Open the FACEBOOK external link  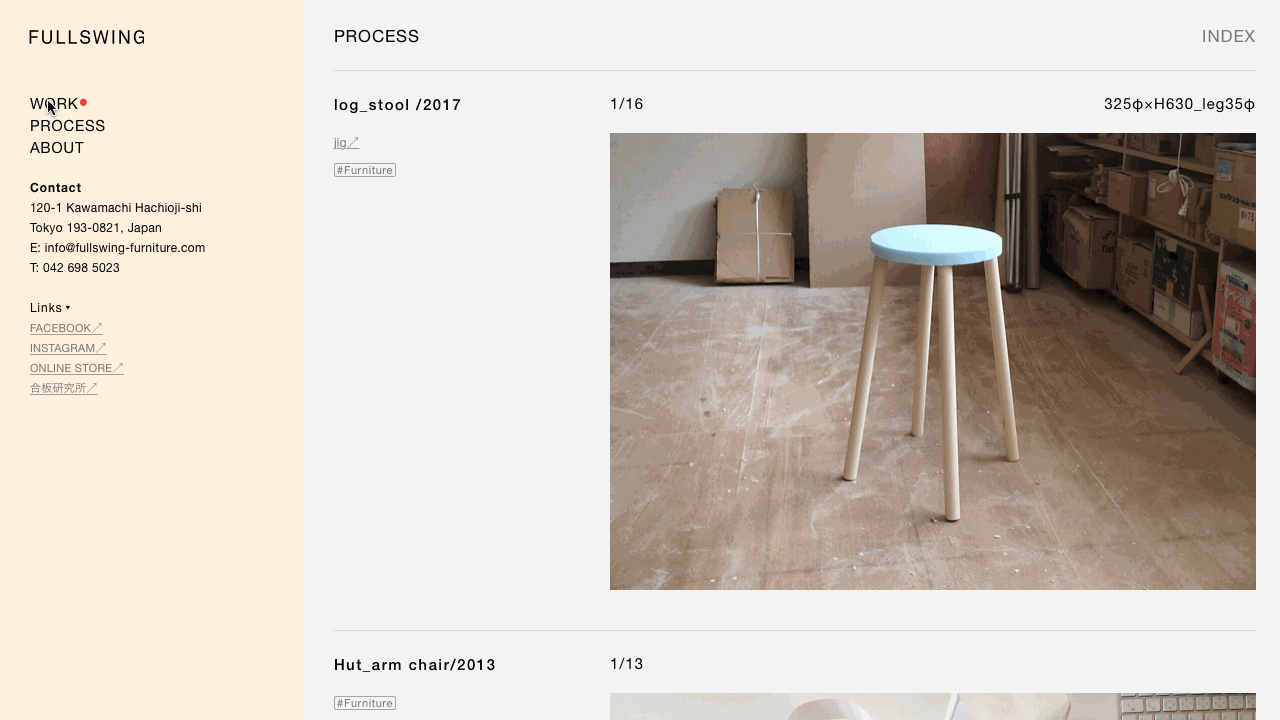click(x=66, y=328)
